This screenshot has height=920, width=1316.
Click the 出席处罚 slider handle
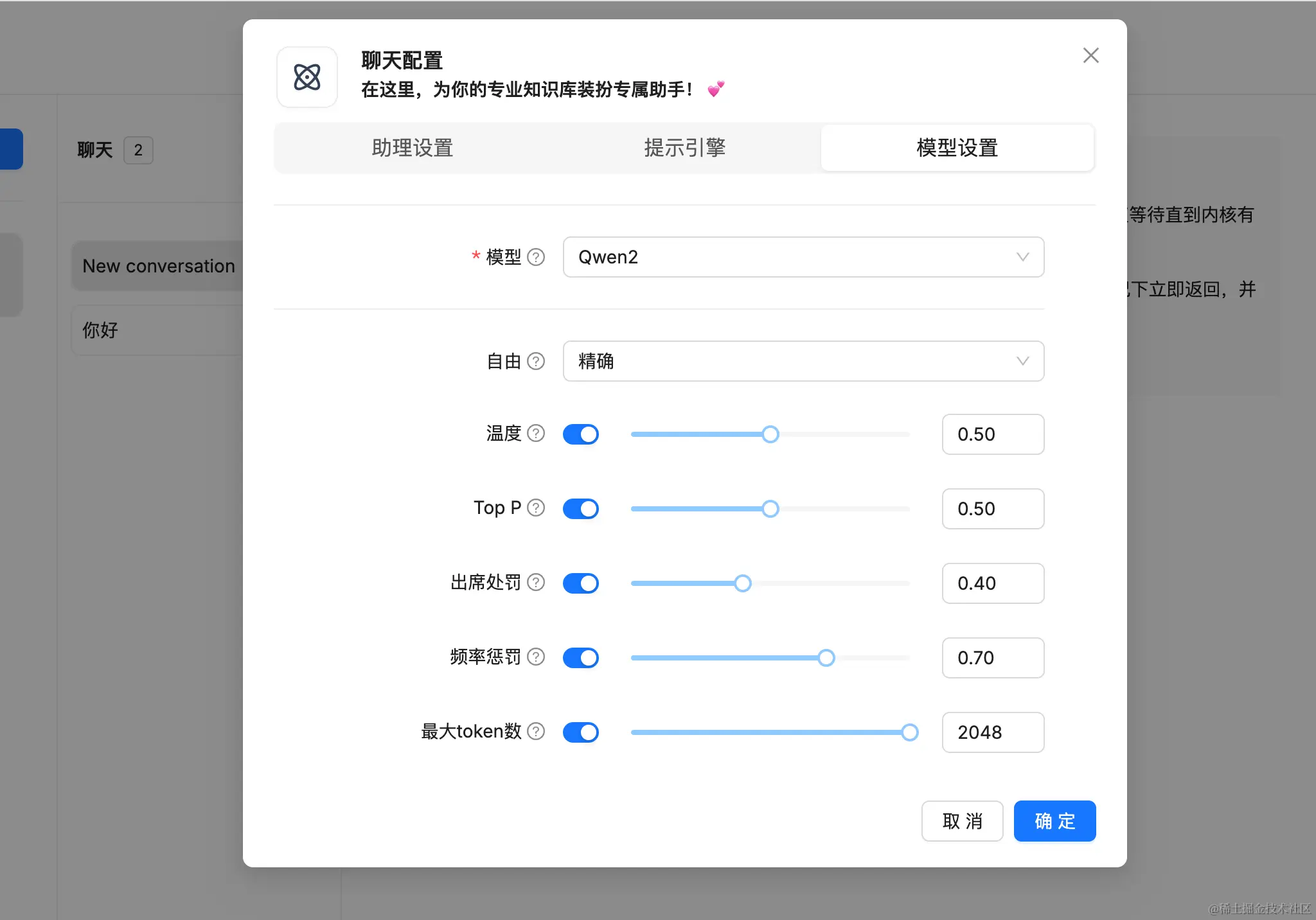743,583
